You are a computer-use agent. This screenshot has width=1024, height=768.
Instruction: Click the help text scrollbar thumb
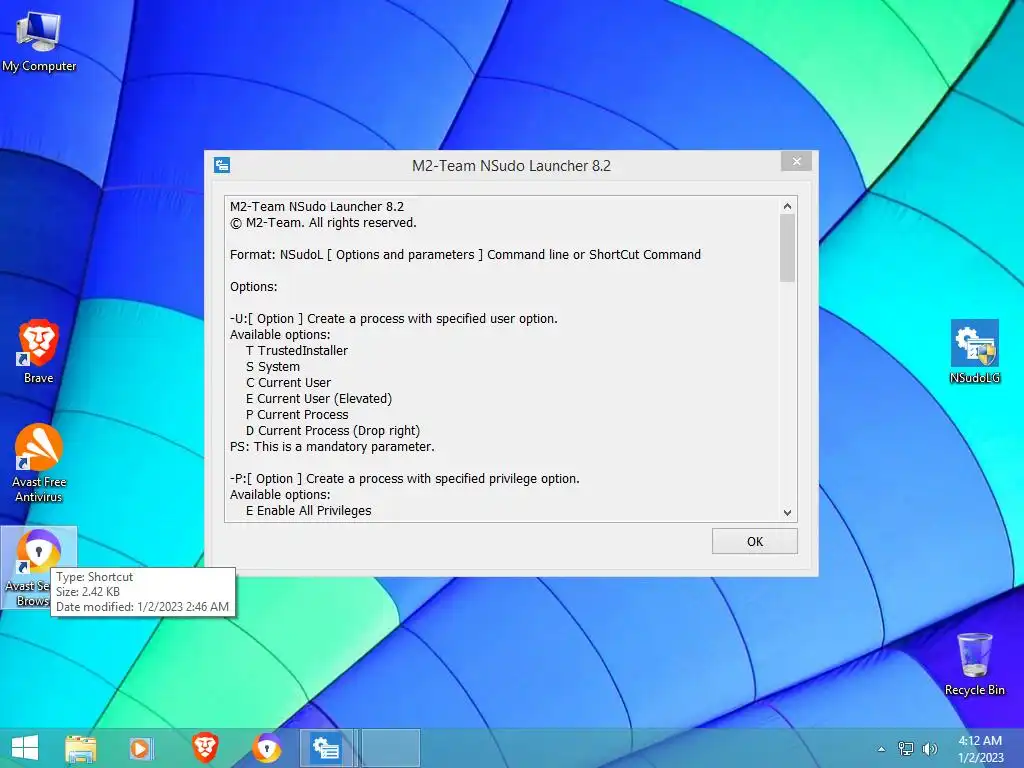pos(788,248)
